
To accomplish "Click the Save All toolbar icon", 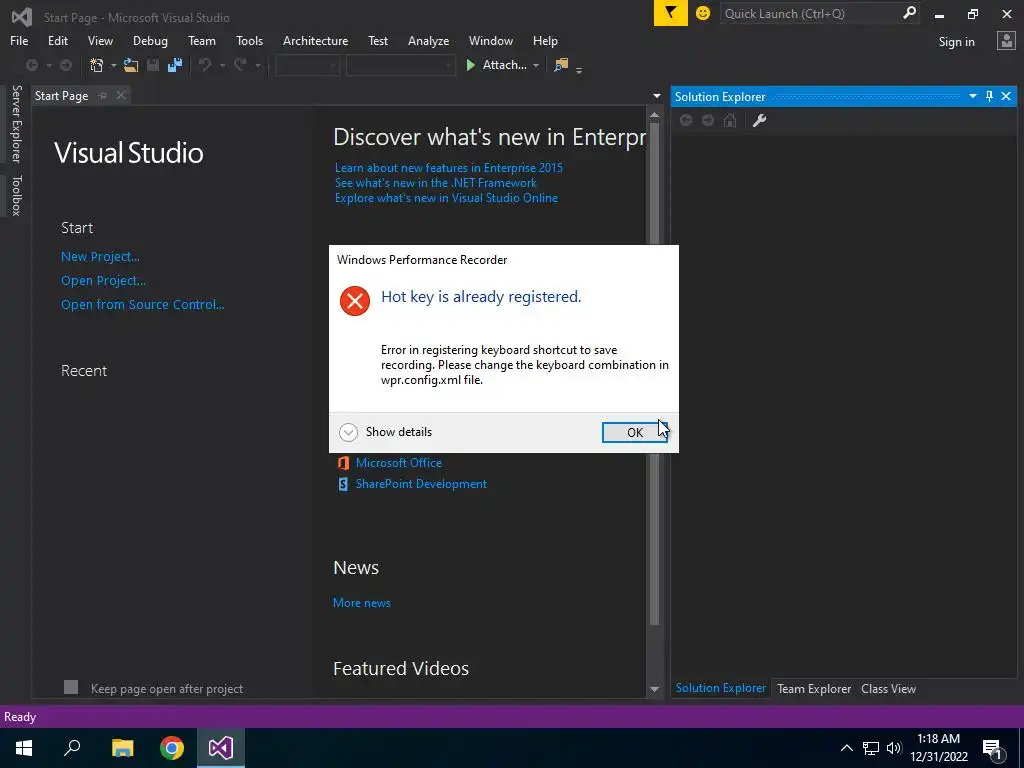I will coord(175,65).
